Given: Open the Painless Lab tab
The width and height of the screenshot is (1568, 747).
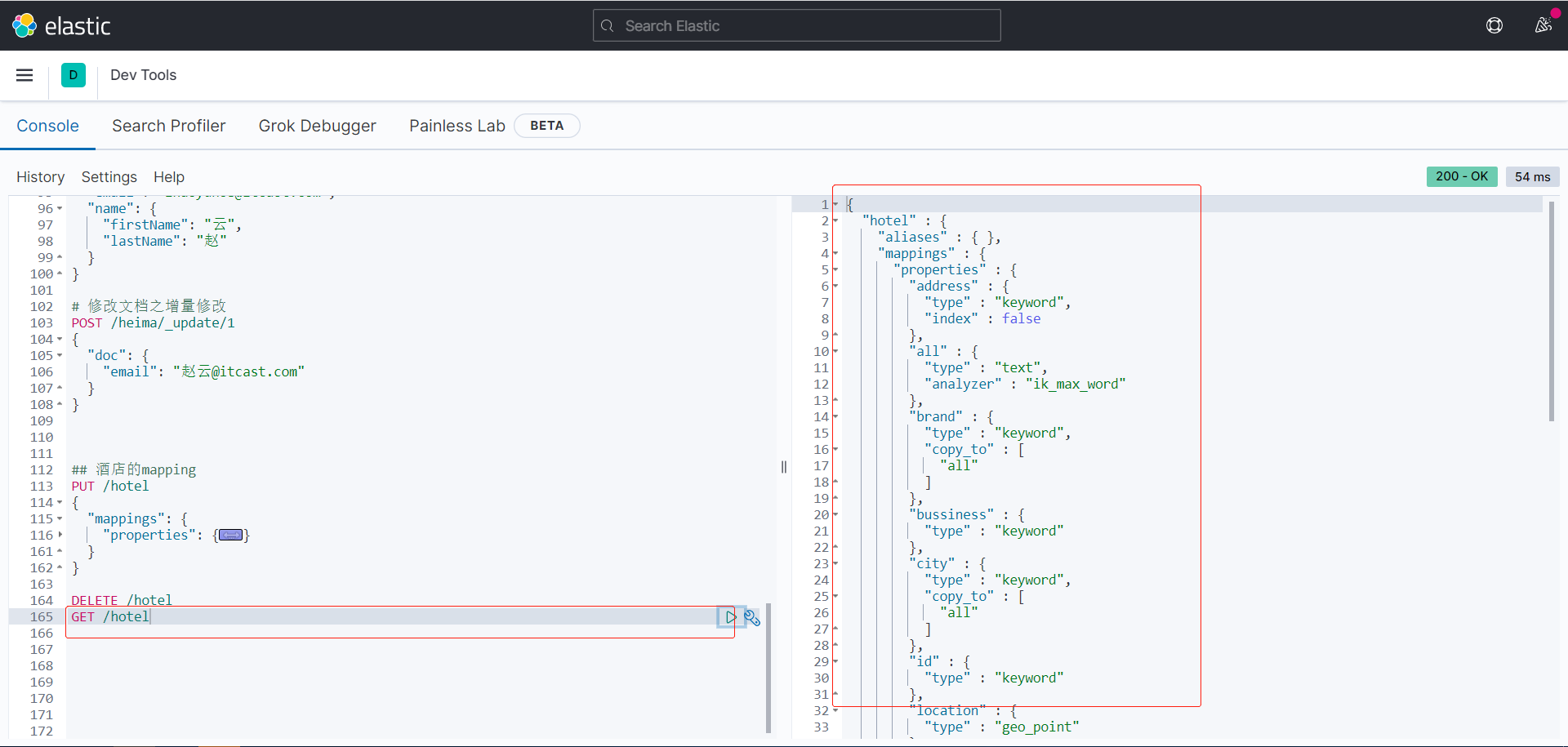Looking at the screenshot, I should pyautogui.click(x=457, y=126).
